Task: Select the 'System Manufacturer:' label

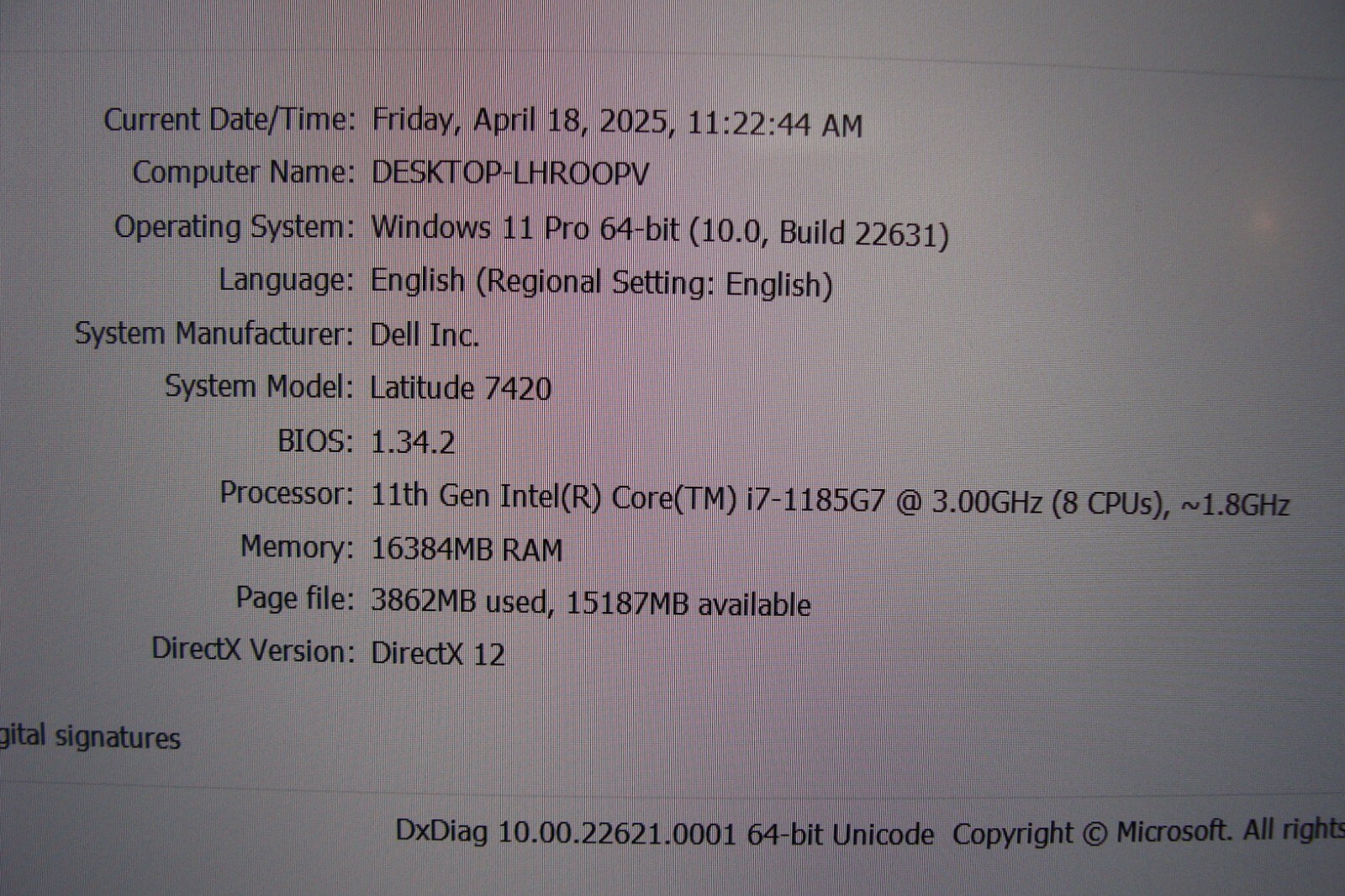Action: [x=215, y=334]
